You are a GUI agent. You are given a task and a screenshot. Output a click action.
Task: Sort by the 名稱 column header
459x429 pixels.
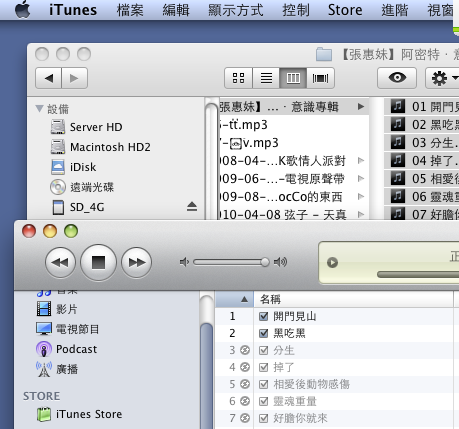click(354, 299)
